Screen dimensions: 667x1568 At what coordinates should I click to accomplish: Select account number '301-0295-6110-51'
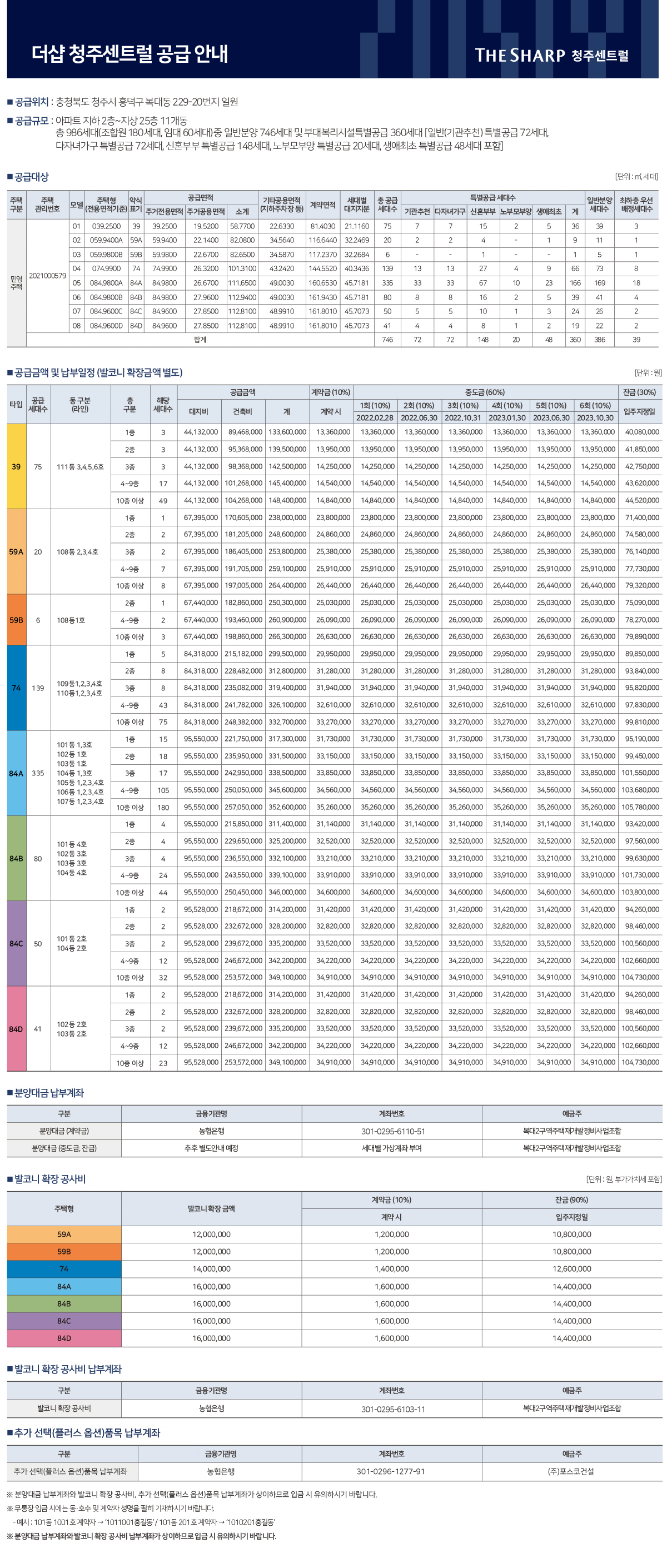[x=393, y=1132]
